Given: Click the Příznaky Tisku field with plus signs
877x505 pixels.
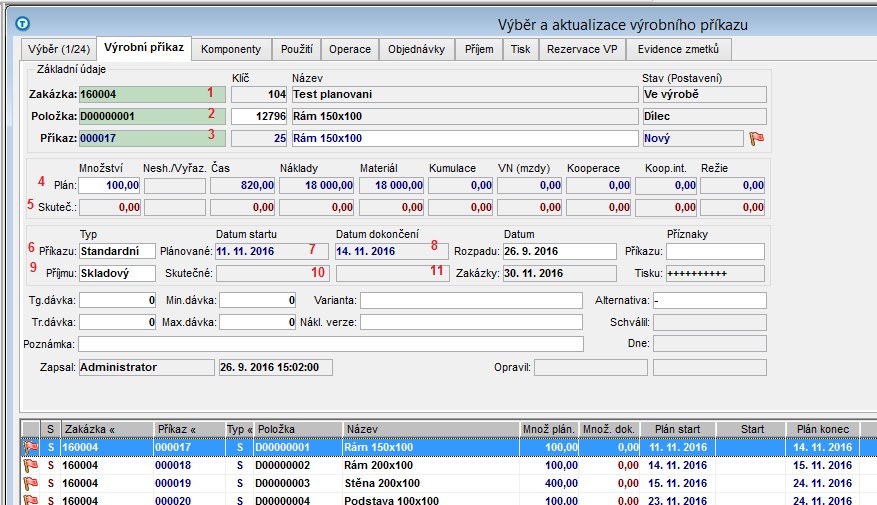Looking at the screenshot, I should point(715,273).
